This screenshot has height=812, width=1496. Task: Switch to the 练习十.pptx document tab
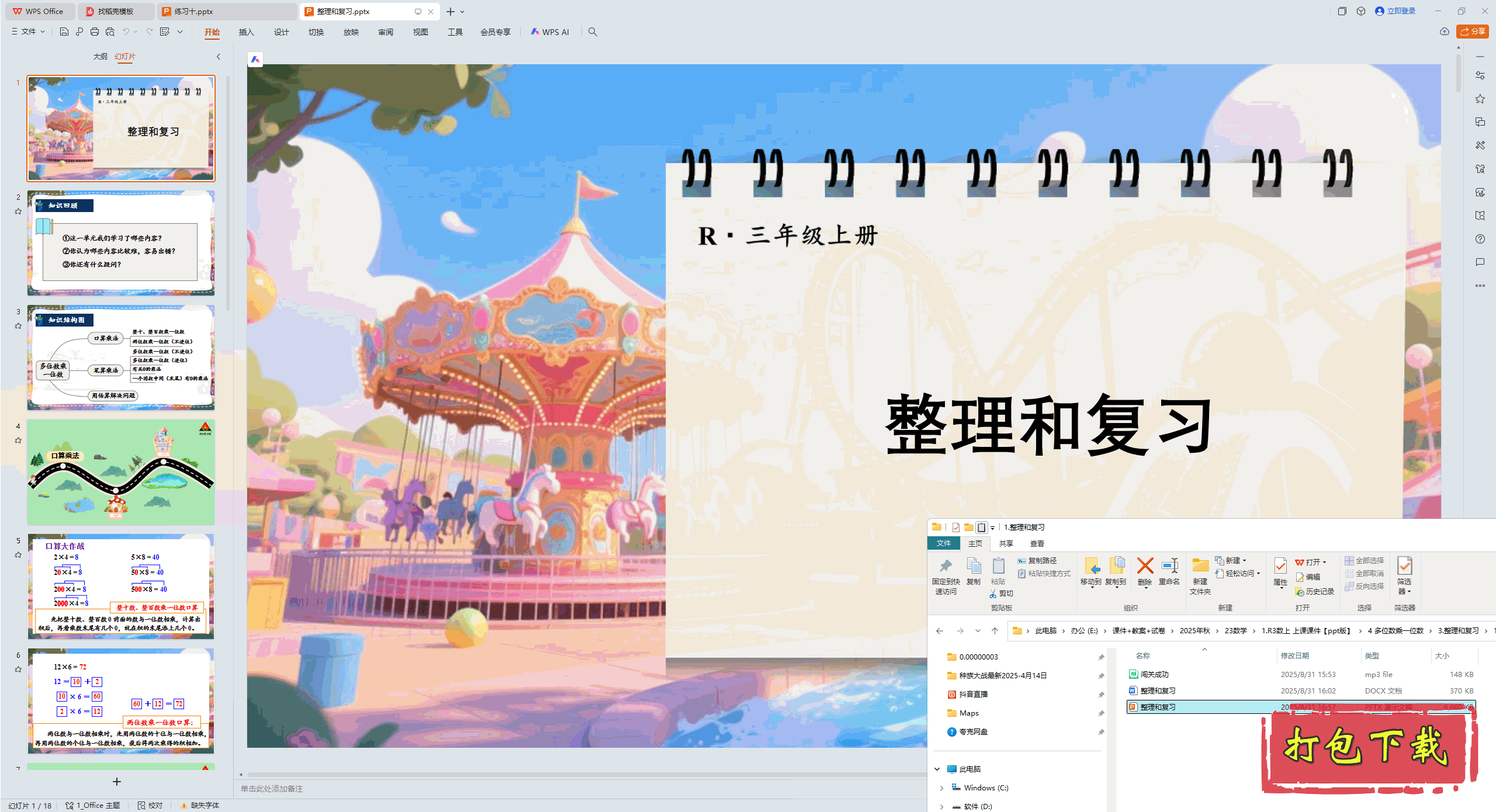point(193,11)
